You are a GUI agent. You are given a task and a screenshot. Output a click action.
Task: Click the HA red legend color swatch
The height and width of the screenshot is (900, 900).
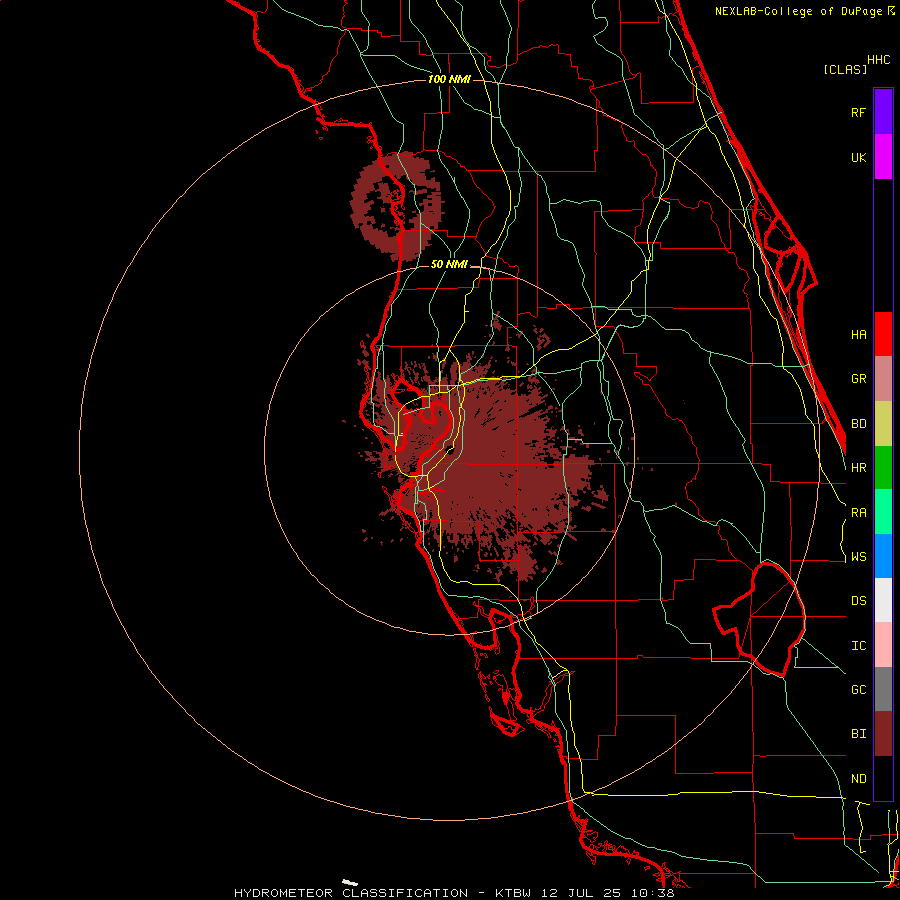883,334
